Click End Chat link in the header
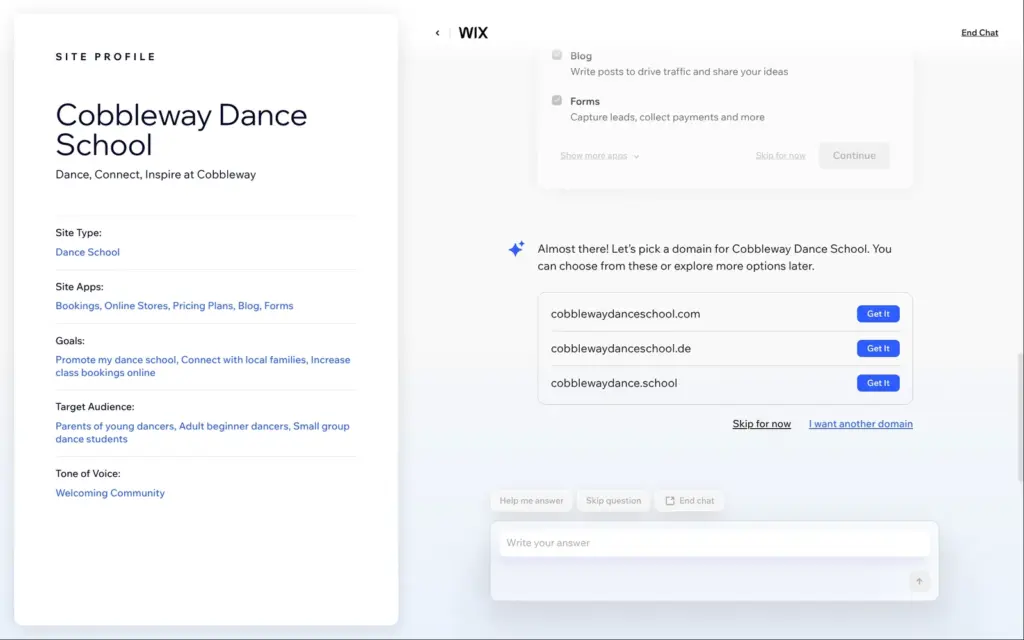Viewport: 1024px width, 640px height. pos(980,33)
